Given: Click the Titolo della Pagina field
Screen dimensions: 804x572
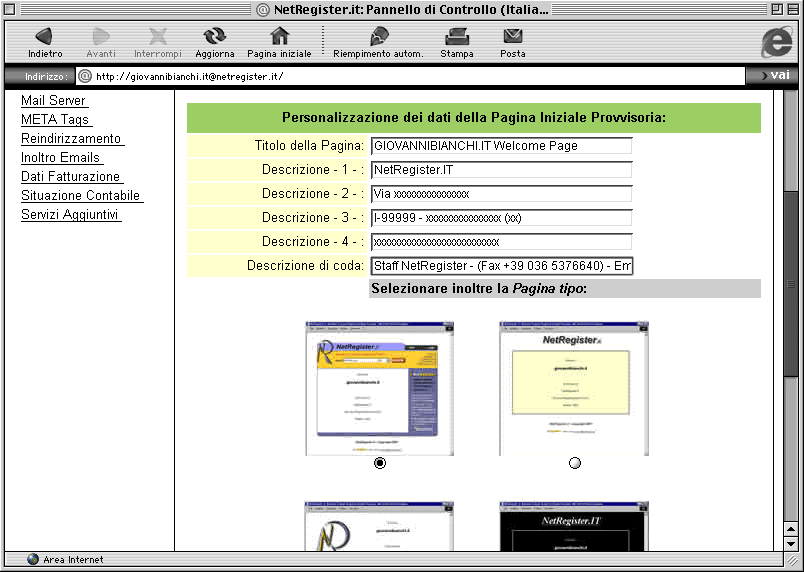Looking at the screenshot, I should [501, 146].
